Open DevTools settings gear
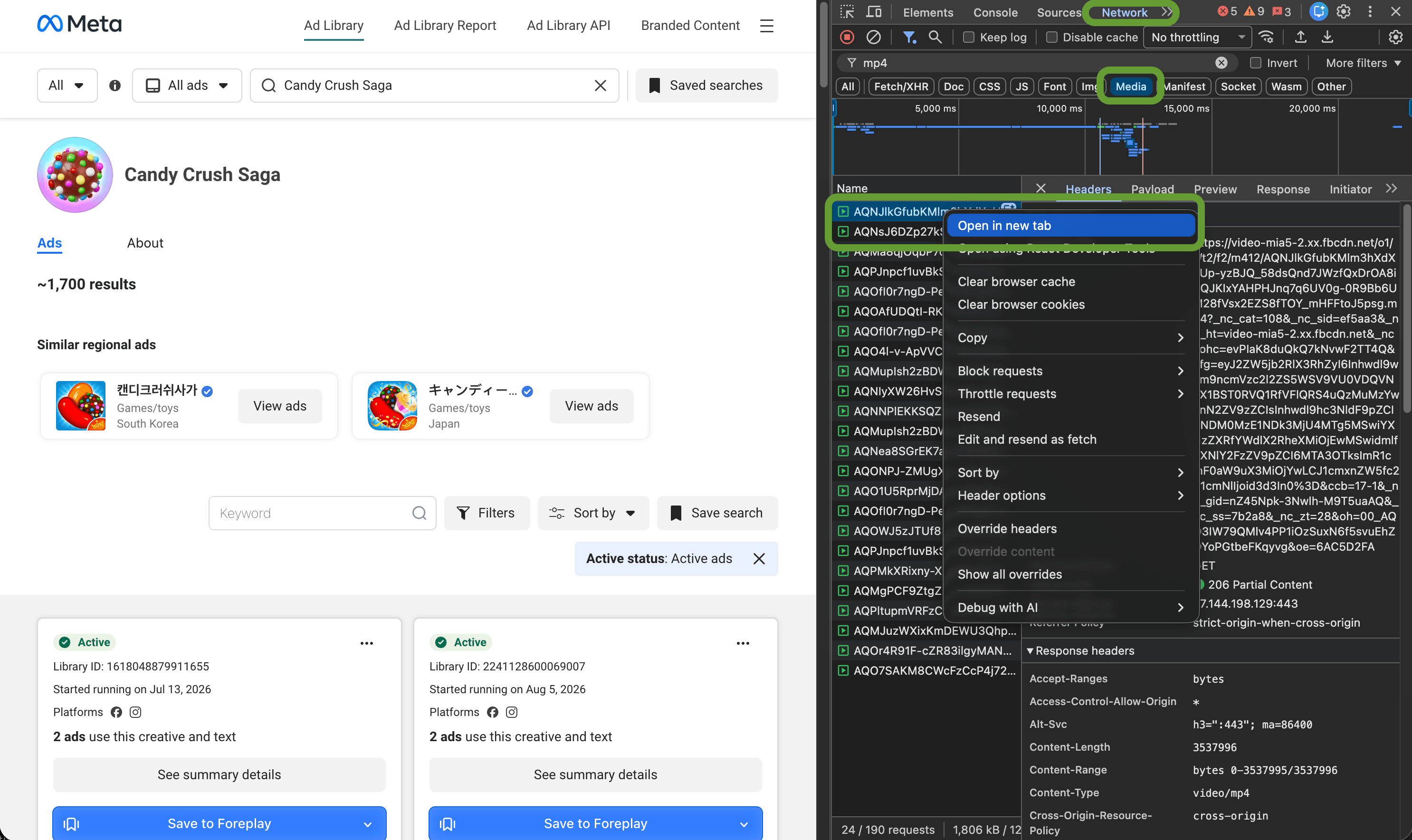 (x=1344, y=12)
